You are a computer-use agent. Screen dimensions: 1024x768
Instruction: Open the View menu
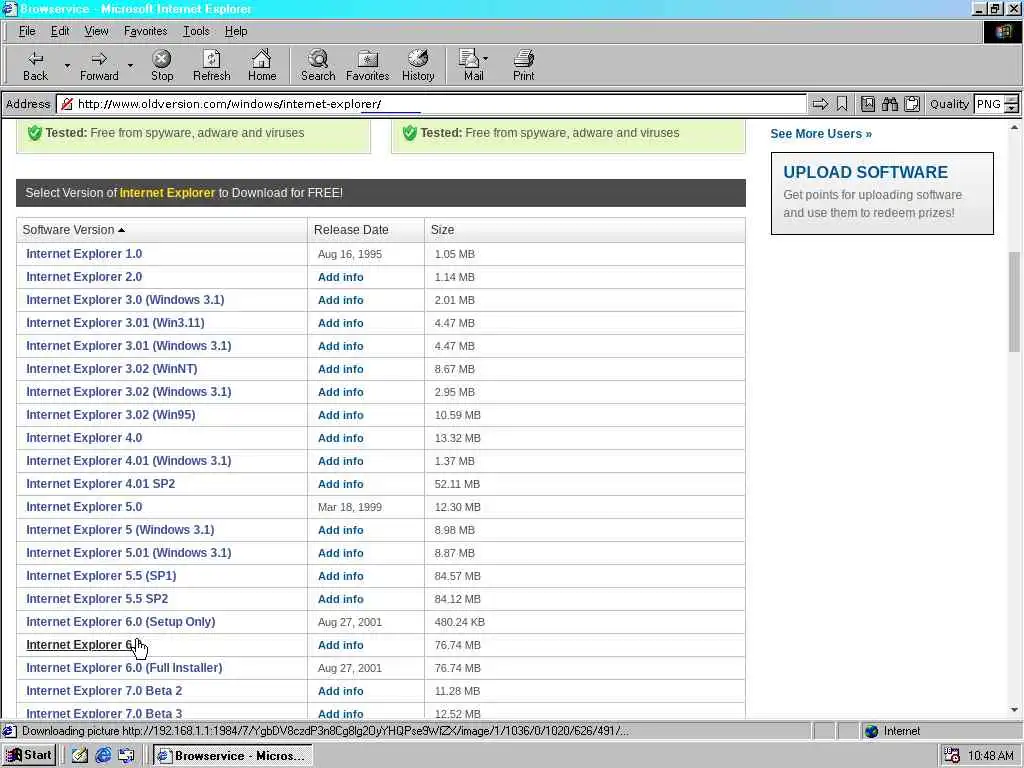[97, 31]
